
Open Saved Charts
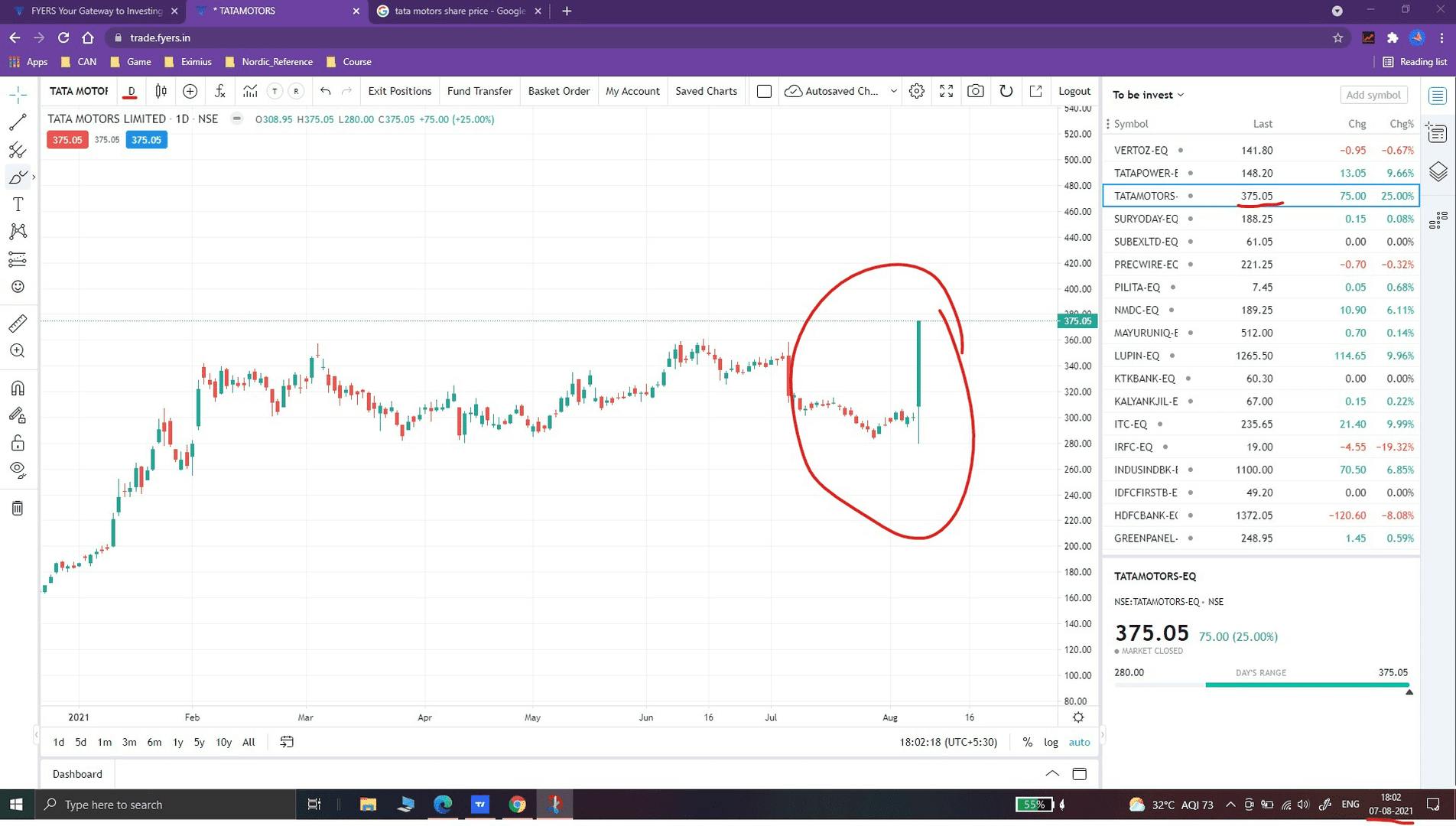click(x=706, y=91)
